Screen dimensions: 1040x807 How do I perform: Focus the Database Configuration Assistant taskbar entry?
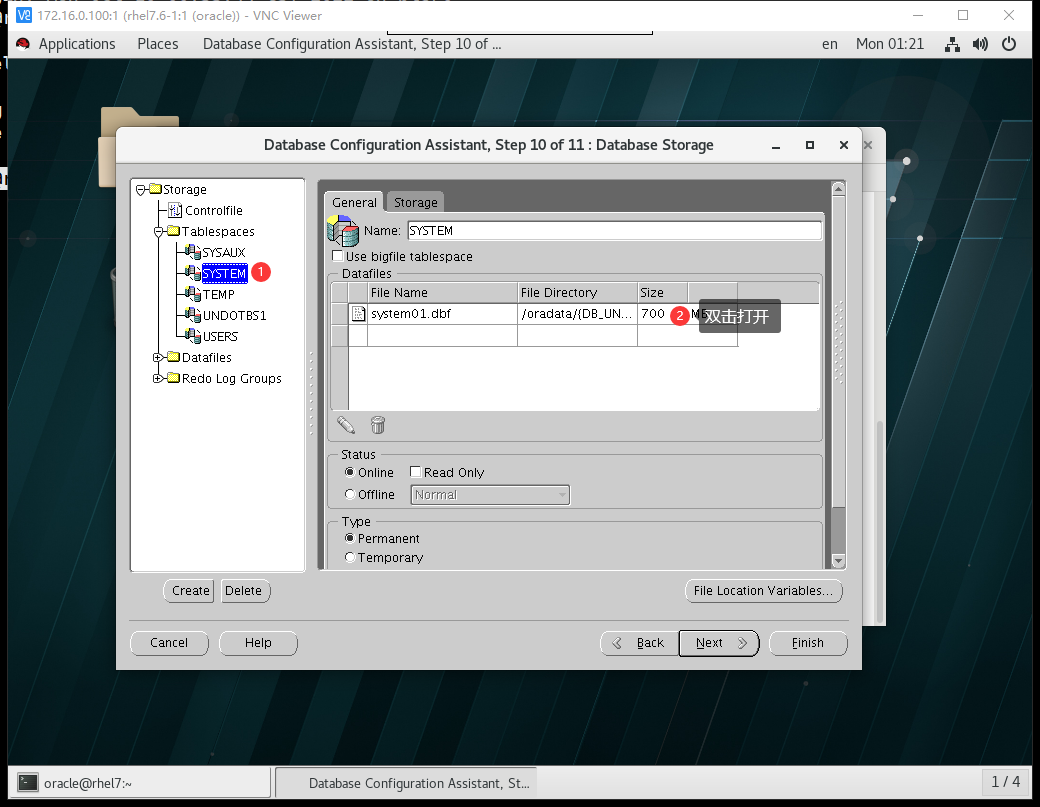point(406,782)
